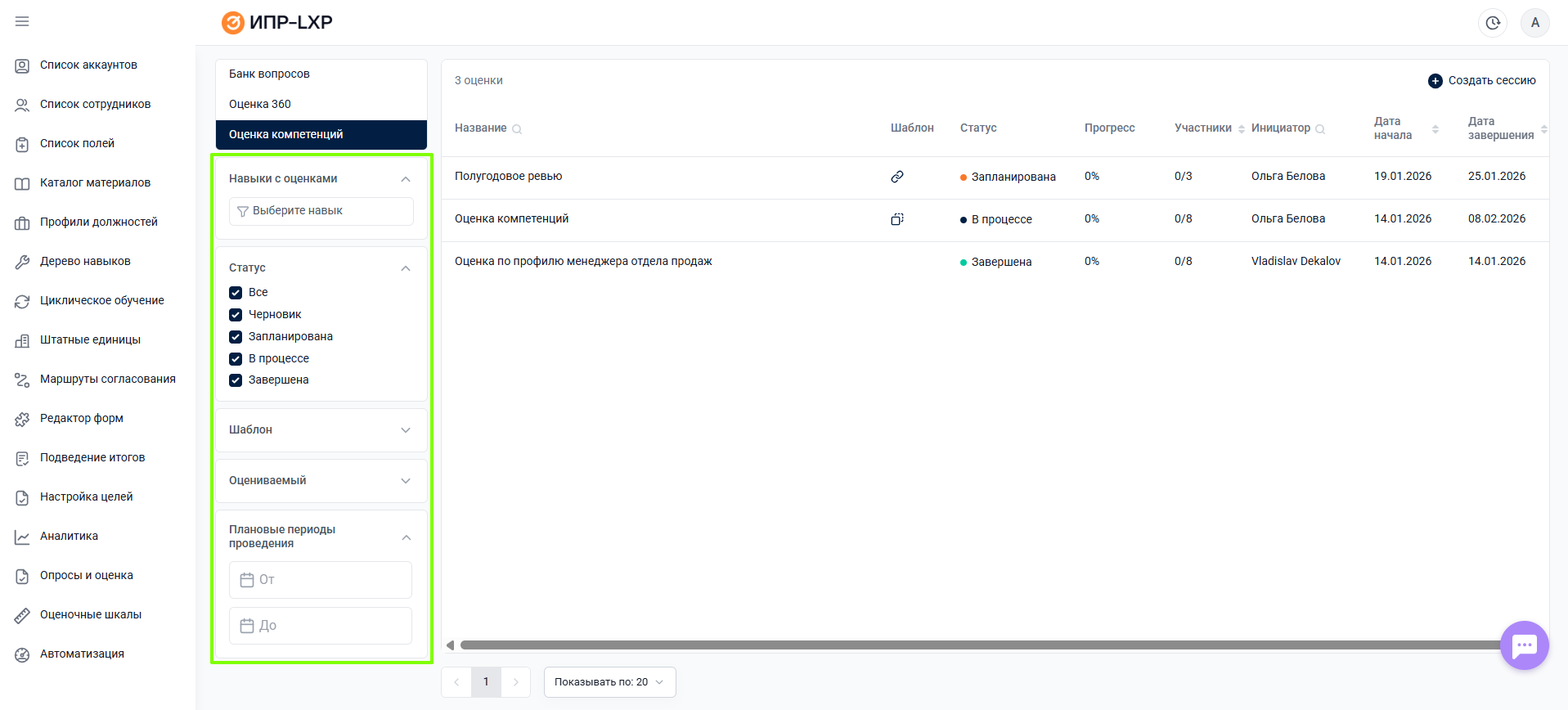Open Оценка по профилю менеджера отдела продаж
Screen dimensions: 1568x710
[583, 262]
